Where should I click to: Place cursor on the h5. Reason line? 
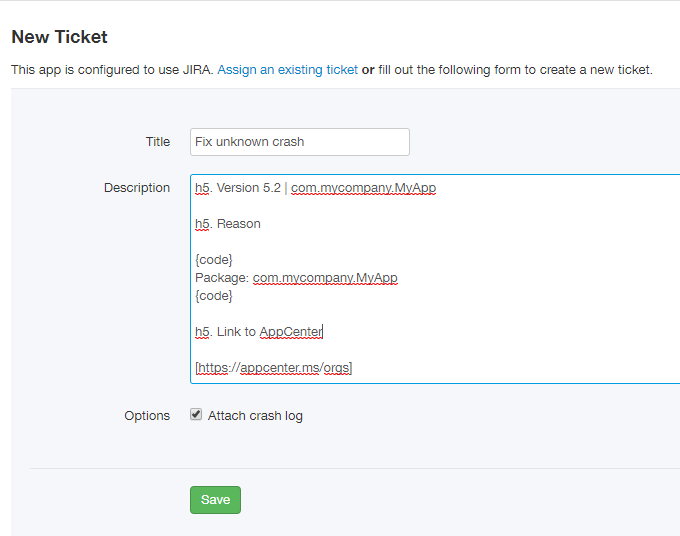228,224
